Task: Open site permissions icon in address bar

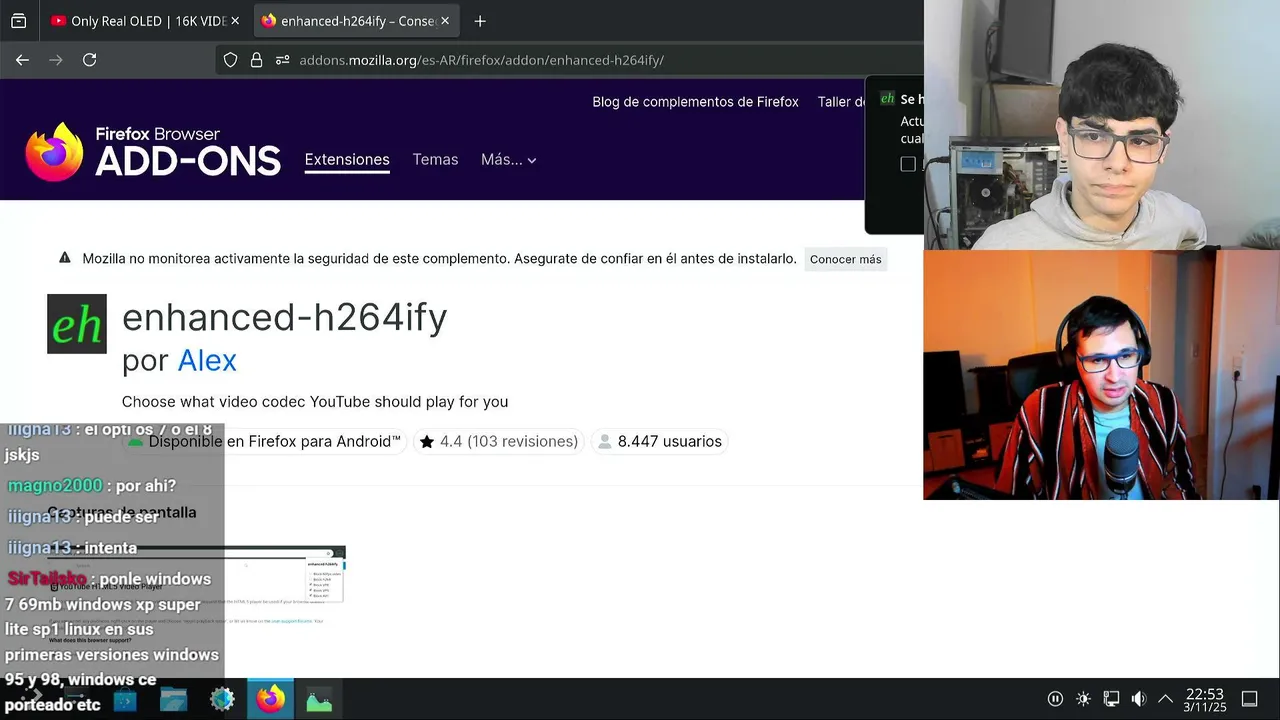Action: click(282, 60)
